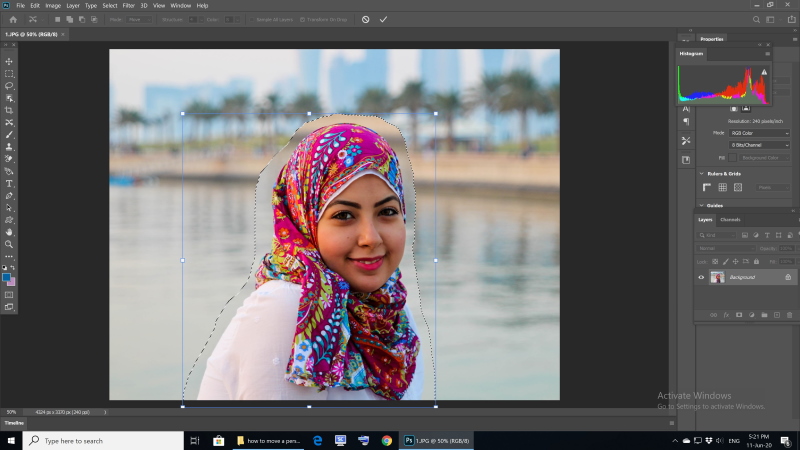This screenshot has width=800, height=450.
Task: Enable Sample All Layers checkbox
Action: (252, 20)
